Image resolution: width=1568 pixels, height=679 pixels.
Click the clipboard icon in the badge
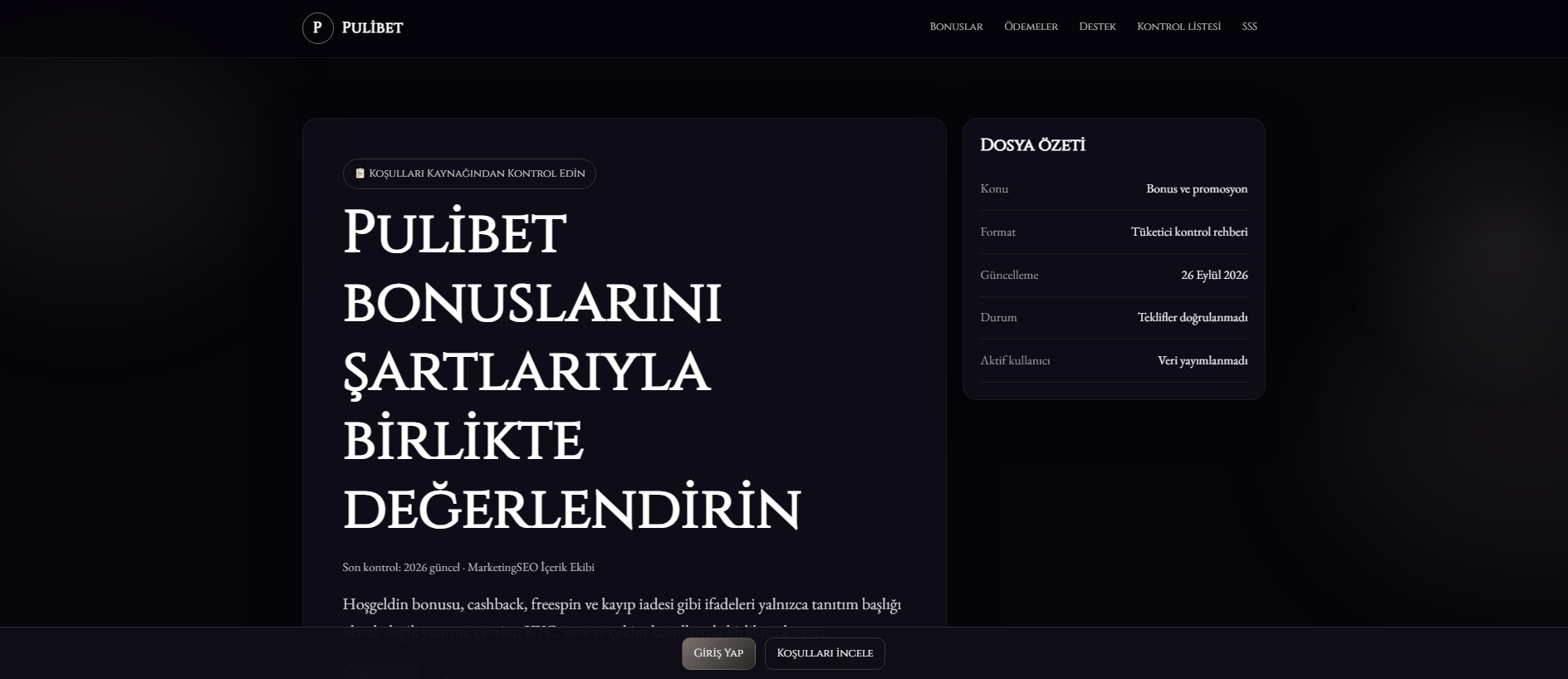(360, 173)
